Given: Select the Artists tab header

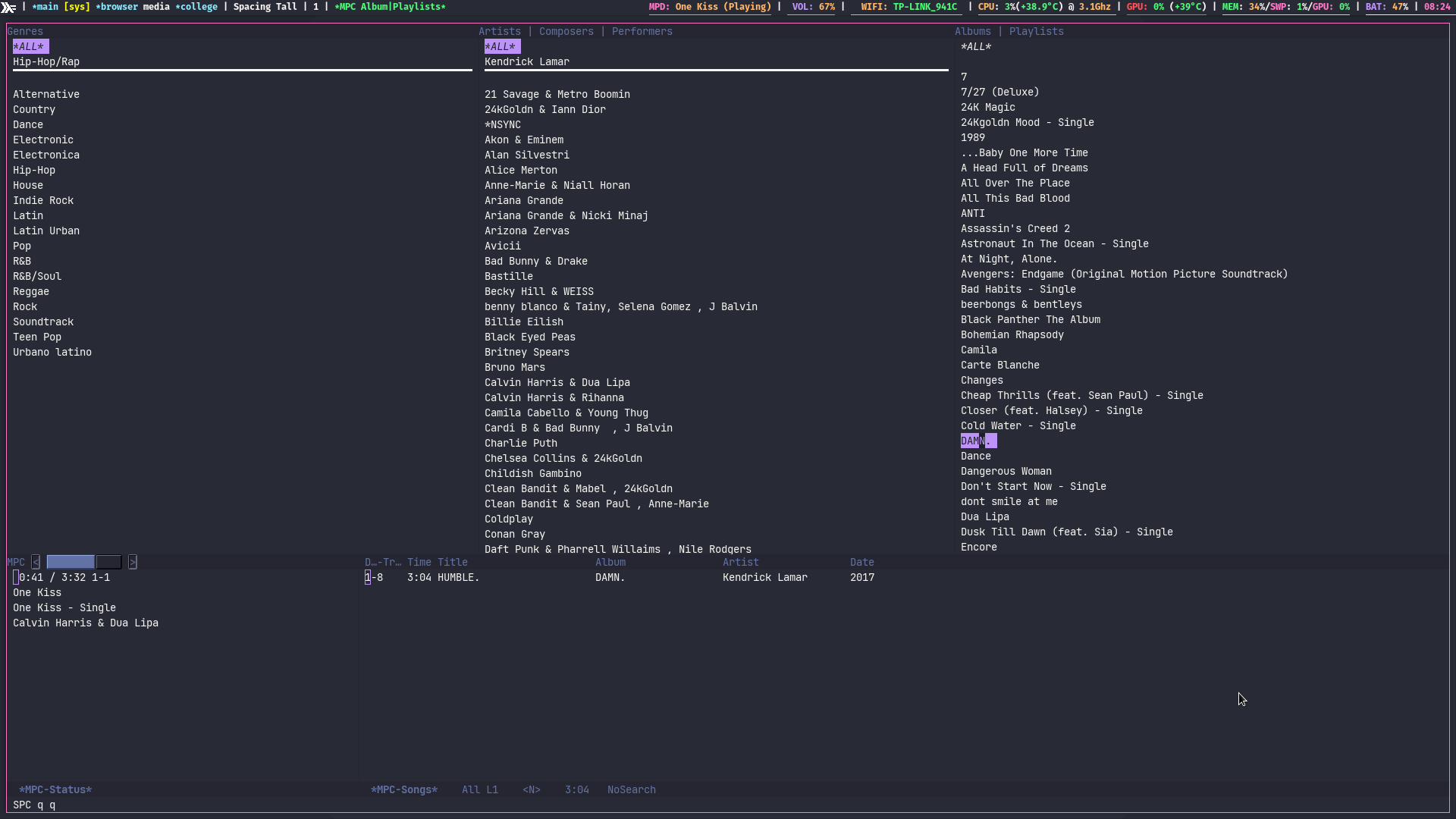Looking at the screenshot, I should pos(499,31).
